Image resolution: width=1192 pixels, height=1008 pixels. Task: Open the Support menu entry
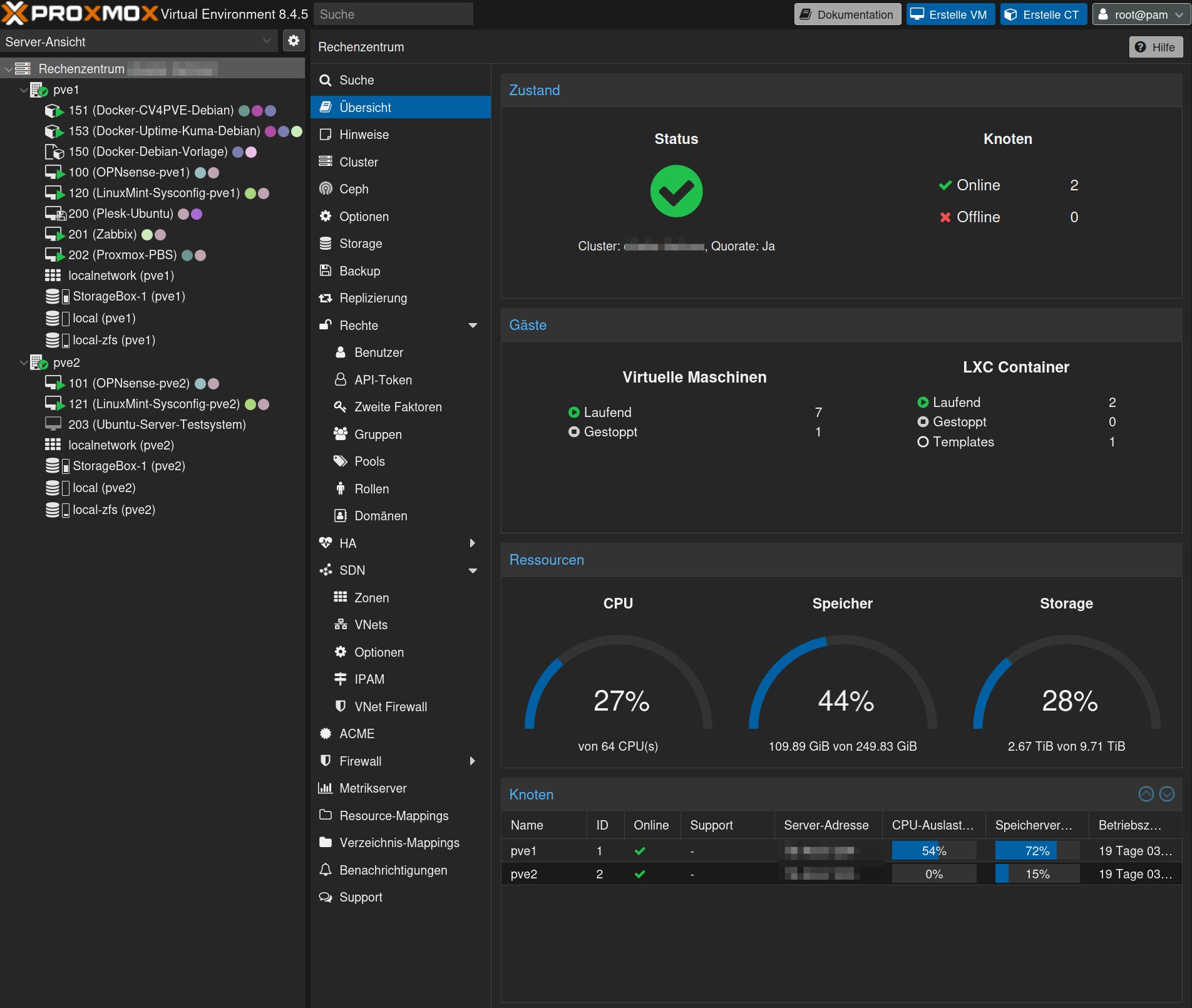401,897
